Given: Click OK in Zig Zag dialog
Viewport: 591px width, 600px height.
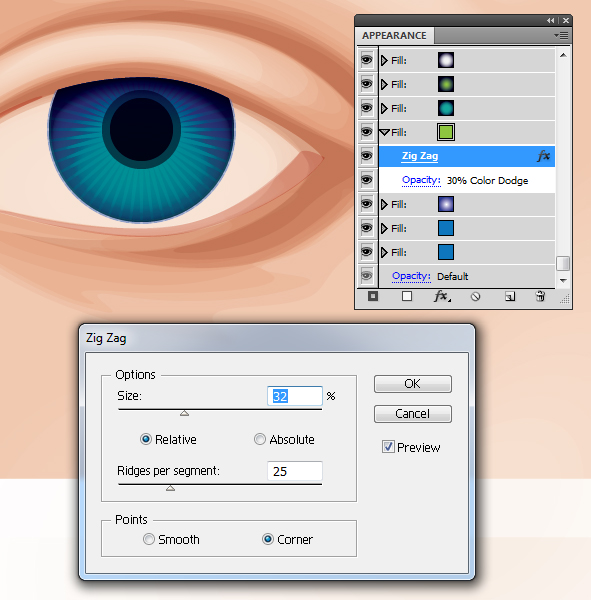Looking at the screenshot, I should click(x=413, y=384).
